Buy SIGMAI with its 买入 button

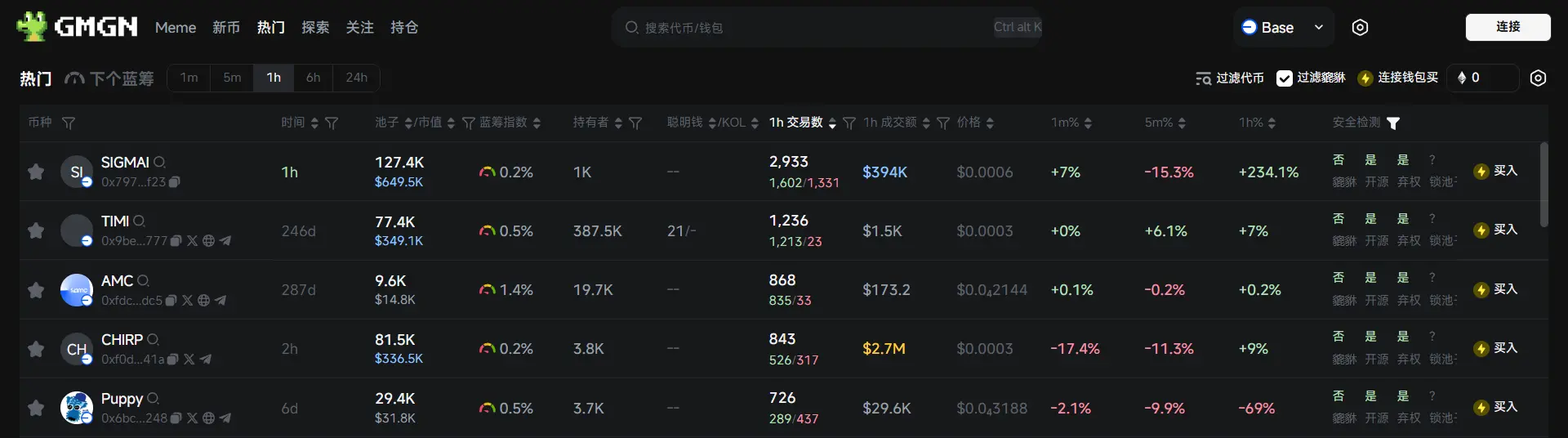click(1496, 171)
